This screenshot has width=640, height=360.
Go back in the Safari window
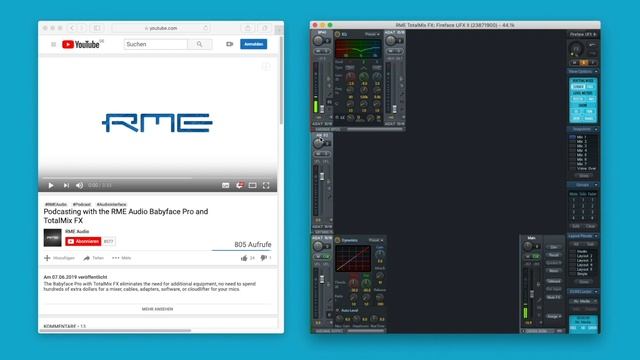[72, 28]
